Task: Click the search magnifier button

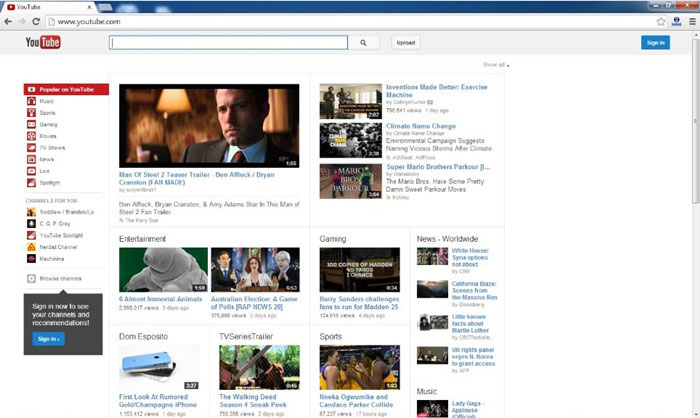Action: [x=363, y=43]
